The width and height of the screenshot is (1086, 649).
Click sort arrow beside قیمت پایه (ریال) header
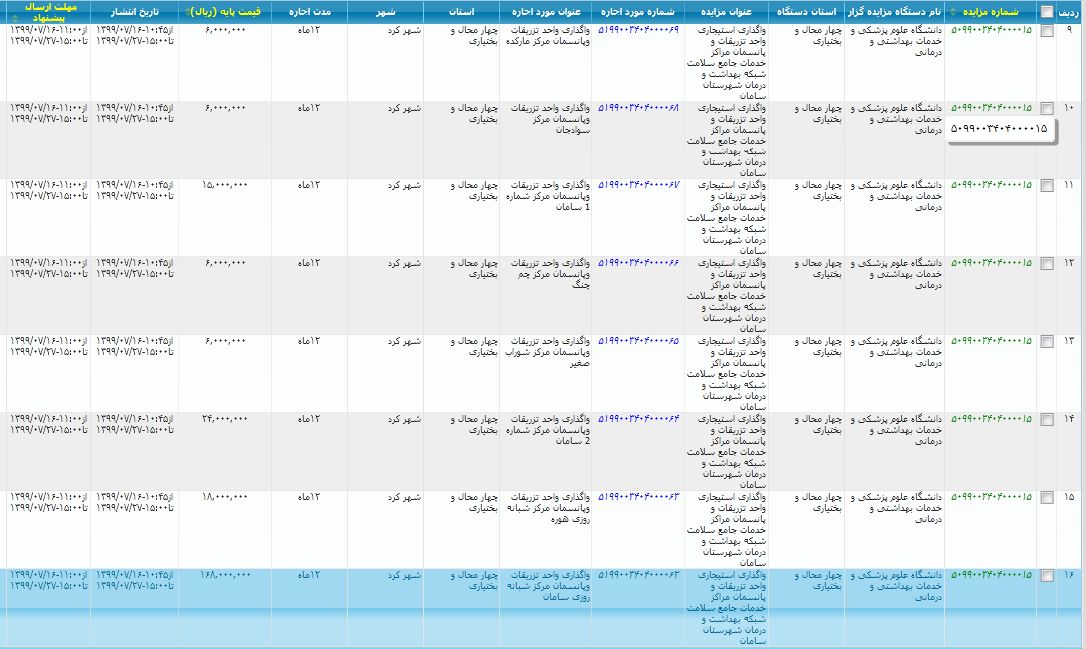point(188,12)
